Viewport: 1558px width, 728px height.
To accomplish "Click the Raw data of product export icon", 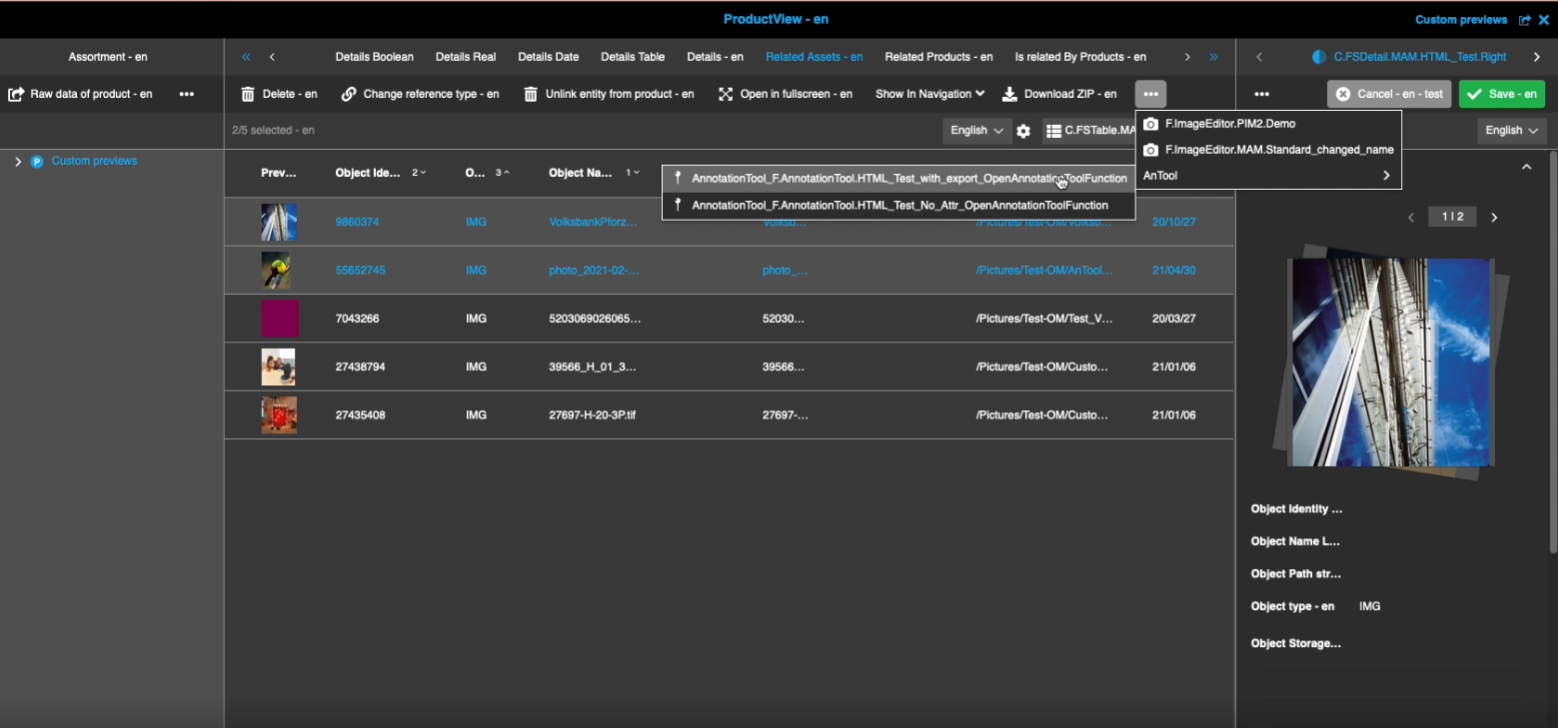I will click(x=16, y=94).
